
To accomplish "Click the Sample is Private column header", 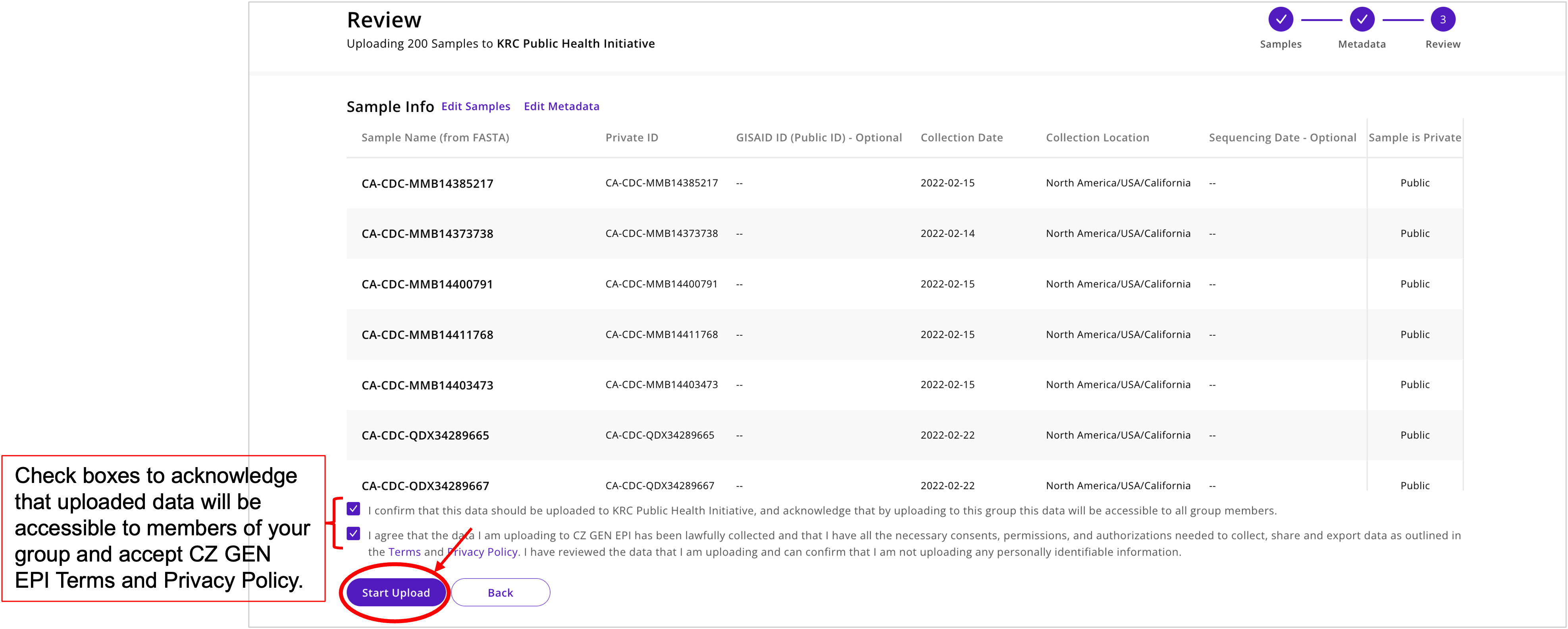I will pos(1415,137).
